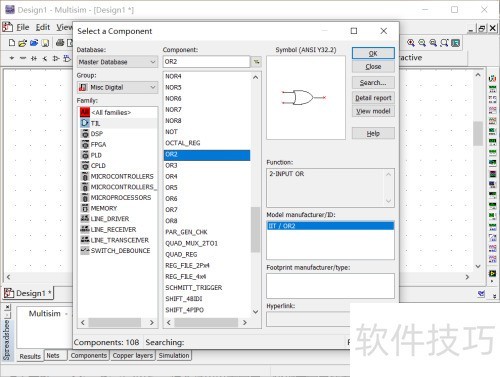The width and height of the screenshot is (500, 377).
Task: Select the multimeter instrument icon
Action: pyautogui.click(x=492, y=79)
